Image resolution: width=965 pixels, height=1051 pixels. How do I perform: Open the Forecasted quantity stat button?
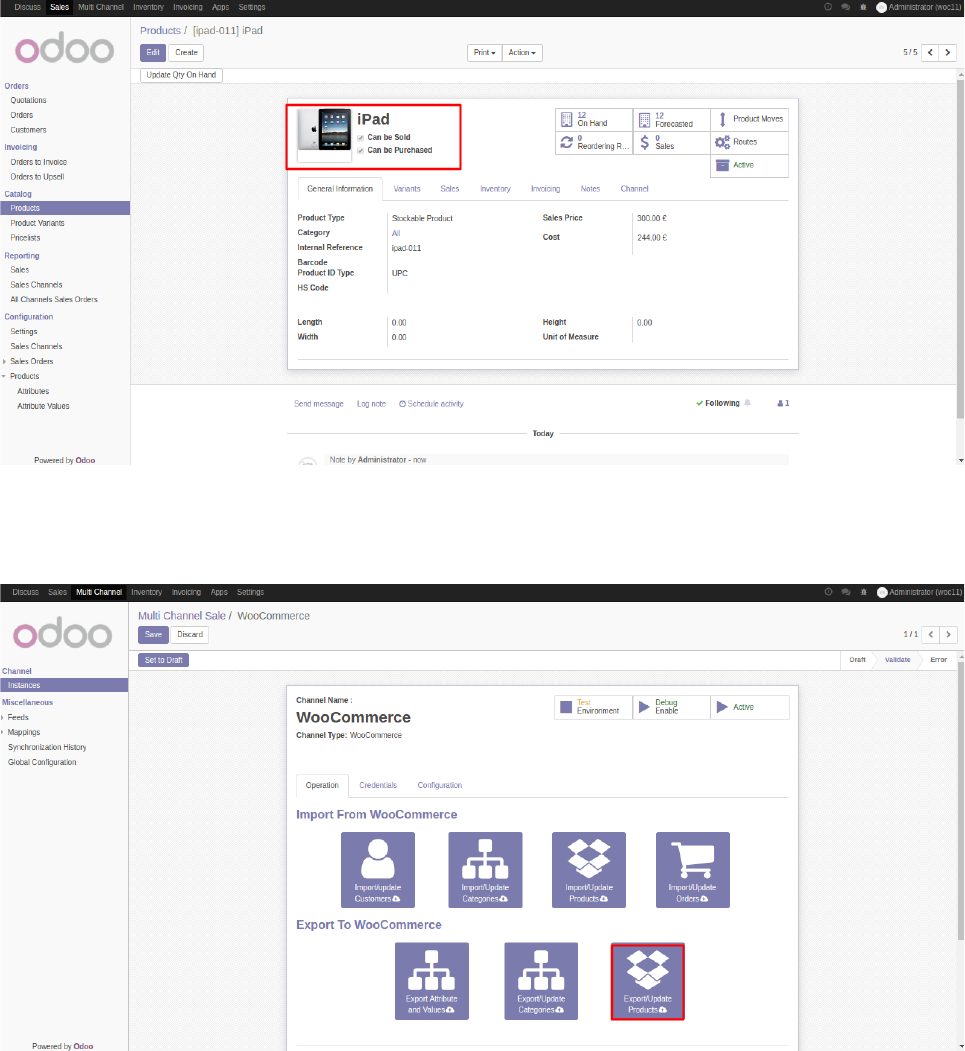coord(671,120)
